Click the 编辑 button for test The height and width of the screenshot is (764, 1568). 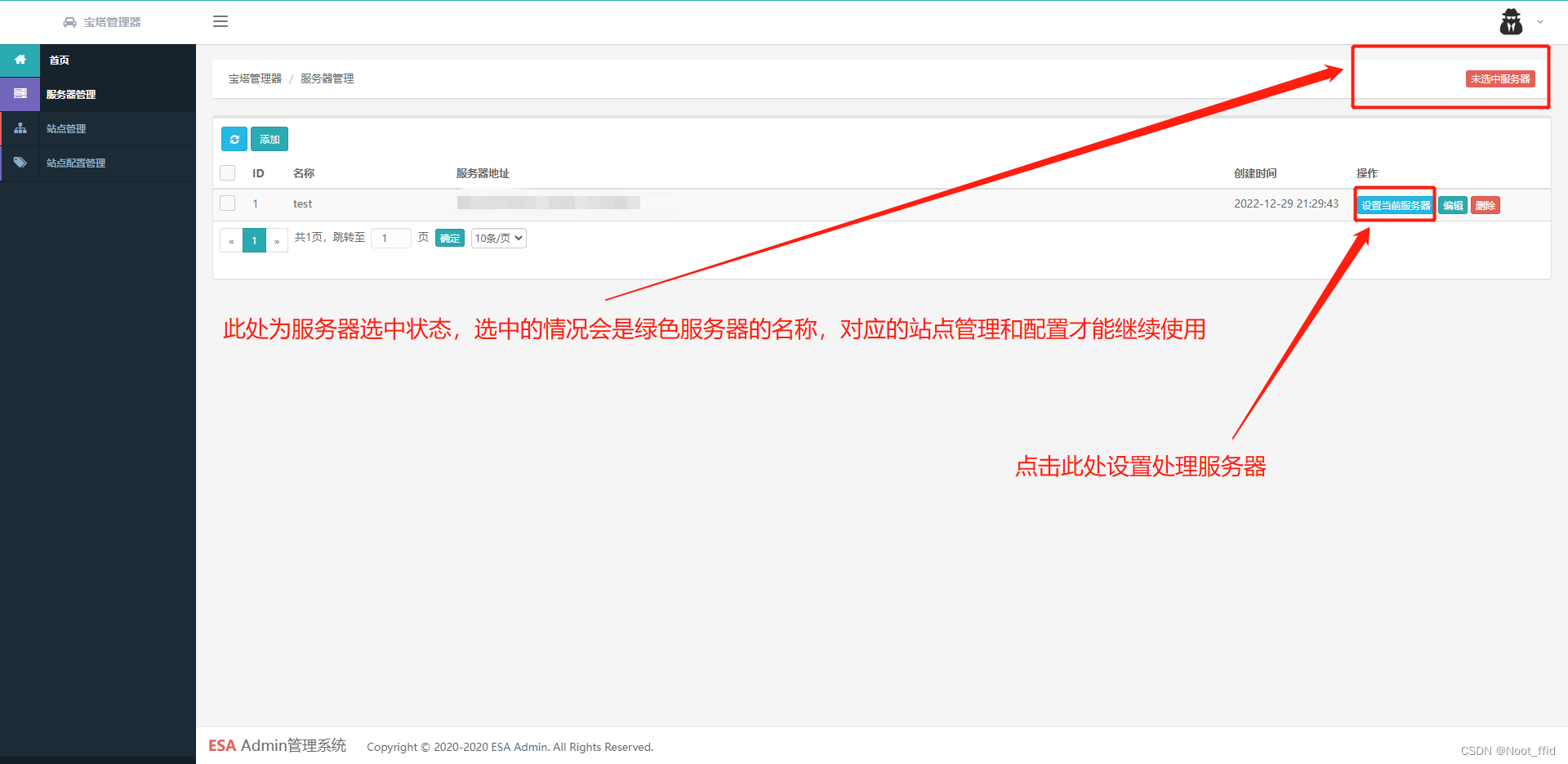click(x=1453, y=205)
